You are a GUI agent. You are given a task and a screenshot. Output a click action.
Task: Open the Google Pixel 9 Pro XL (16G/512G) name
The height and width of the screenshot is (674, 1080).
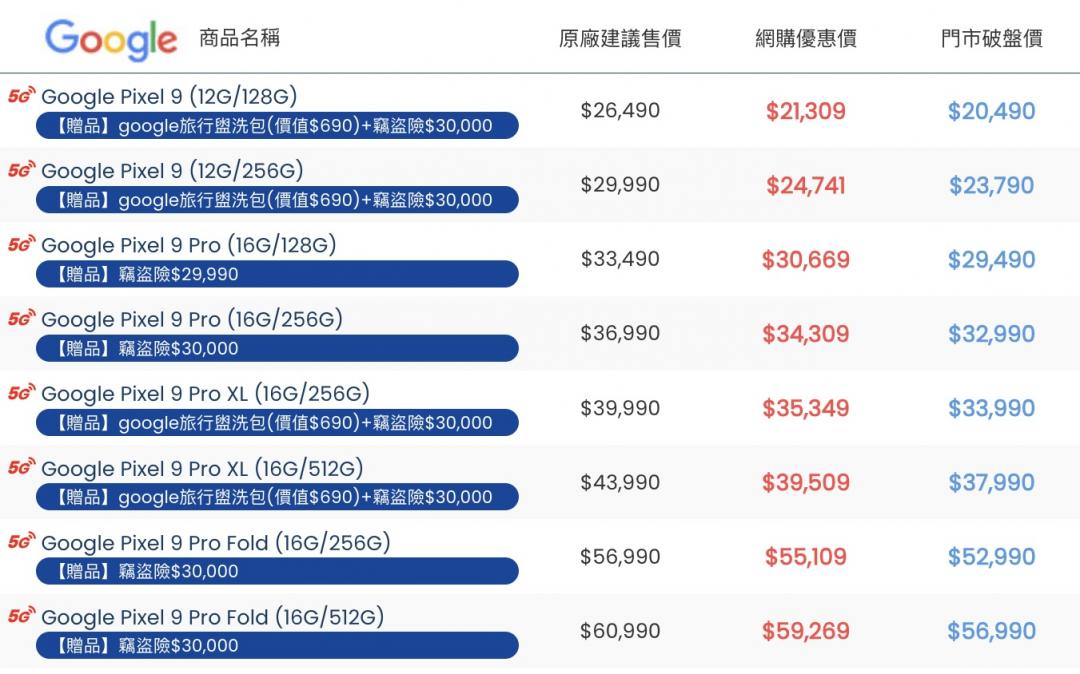tap(202, 468)
